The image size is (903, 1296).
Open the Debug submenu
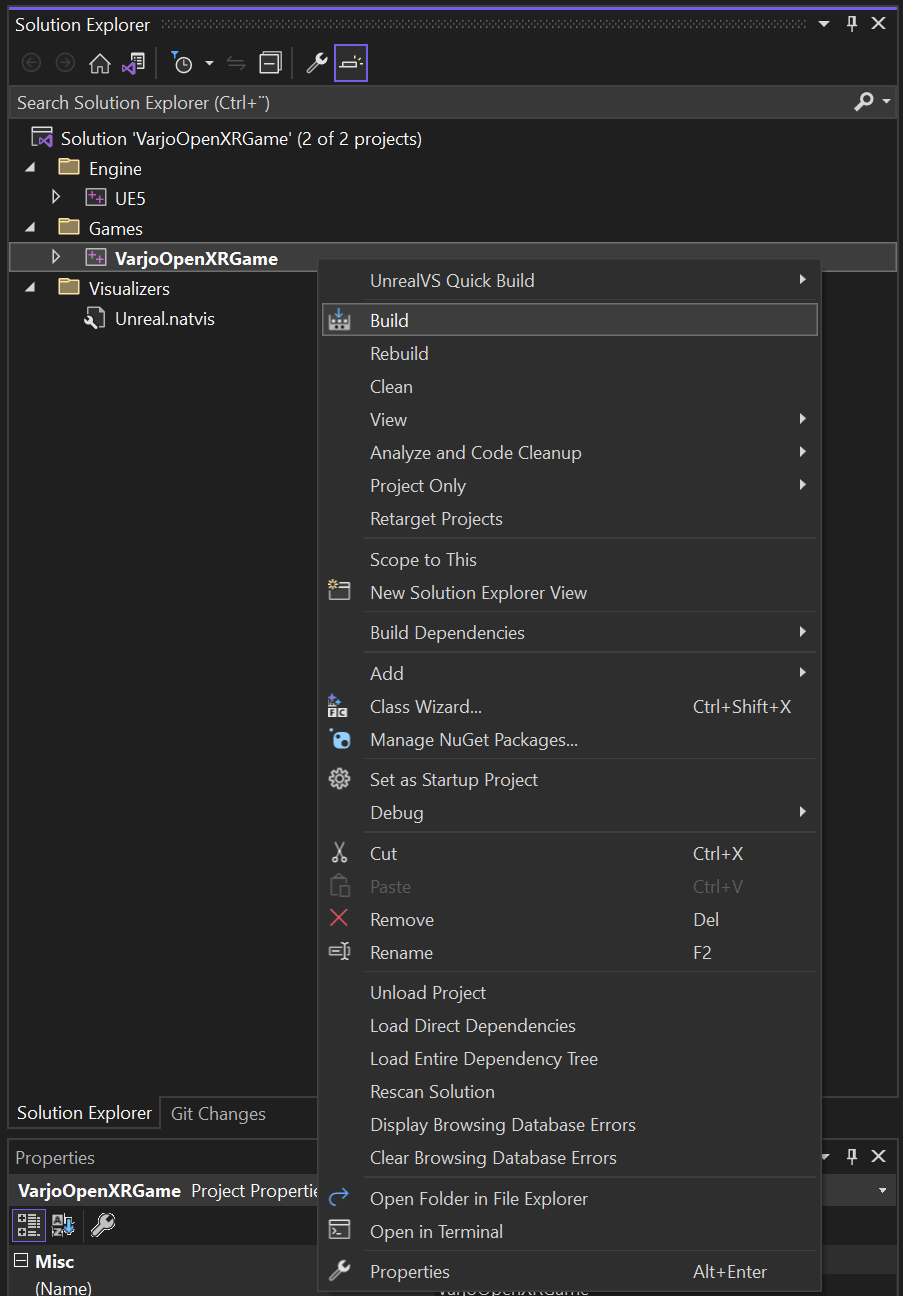coord(569,813)
